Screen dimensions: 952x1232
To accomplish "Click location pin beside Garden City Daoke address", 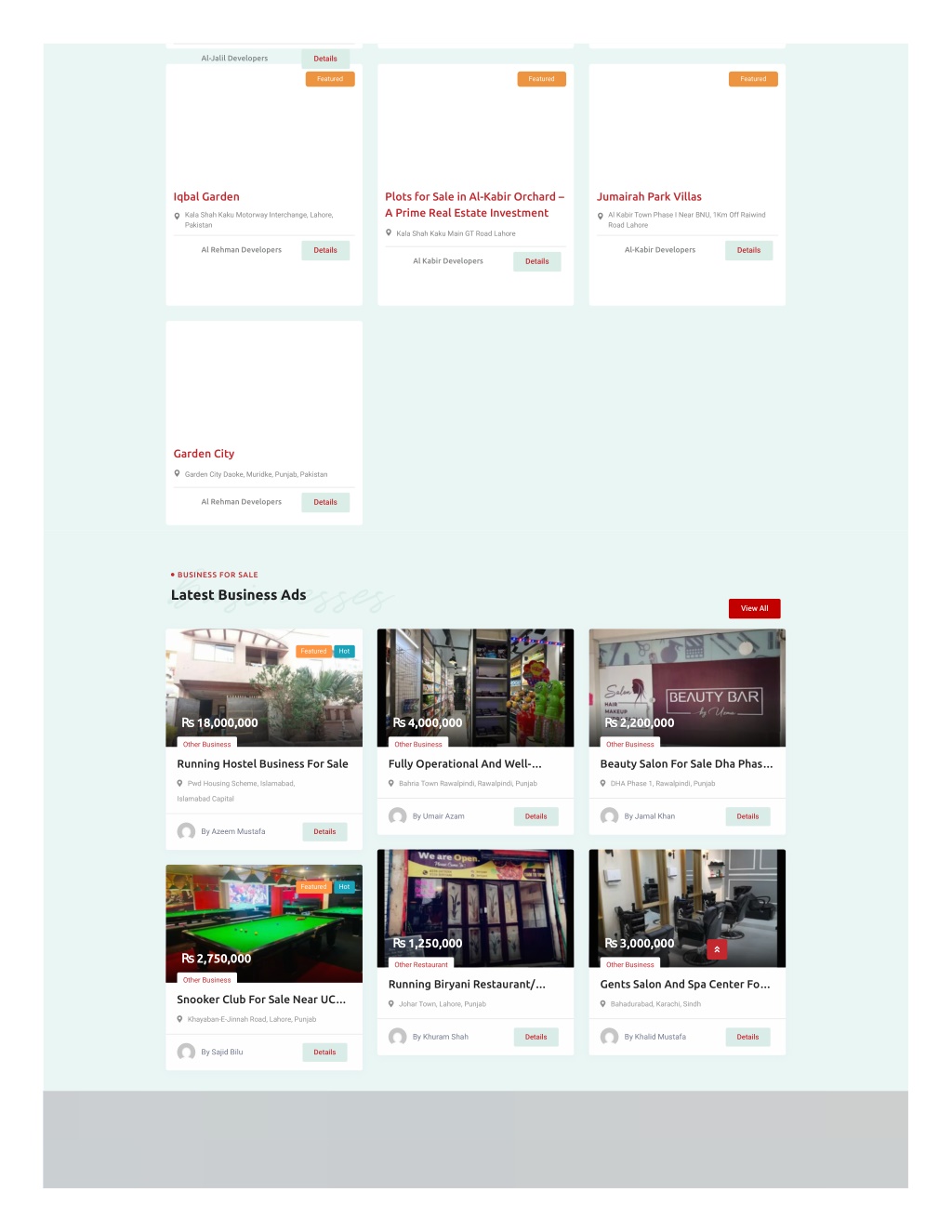I will [x=177, y=473].
